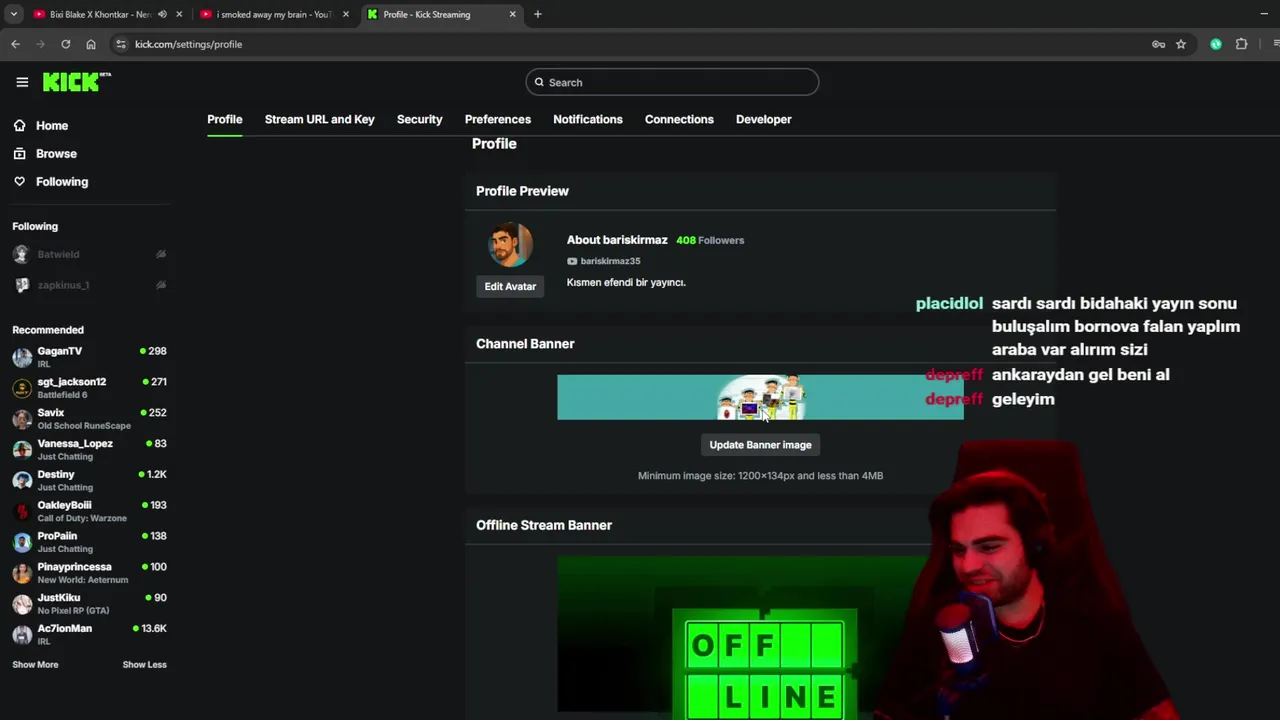This screenshot has width=1280, height=720.
Task: Open the hamburger menu beside Kick logo
Action: click(22, 82)
